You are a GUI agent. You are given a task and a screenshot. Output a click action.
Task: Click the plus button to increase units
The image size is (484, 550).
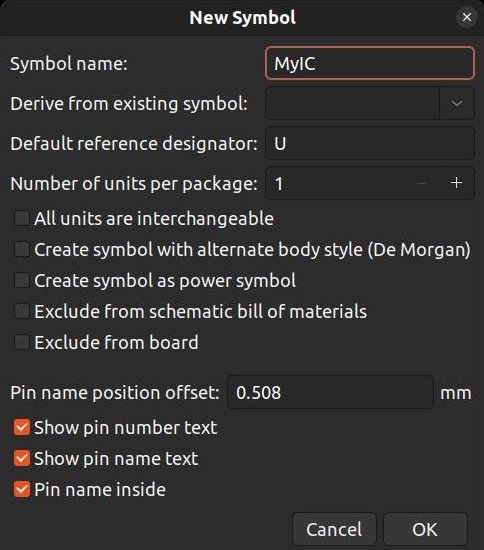pos(456,183)
